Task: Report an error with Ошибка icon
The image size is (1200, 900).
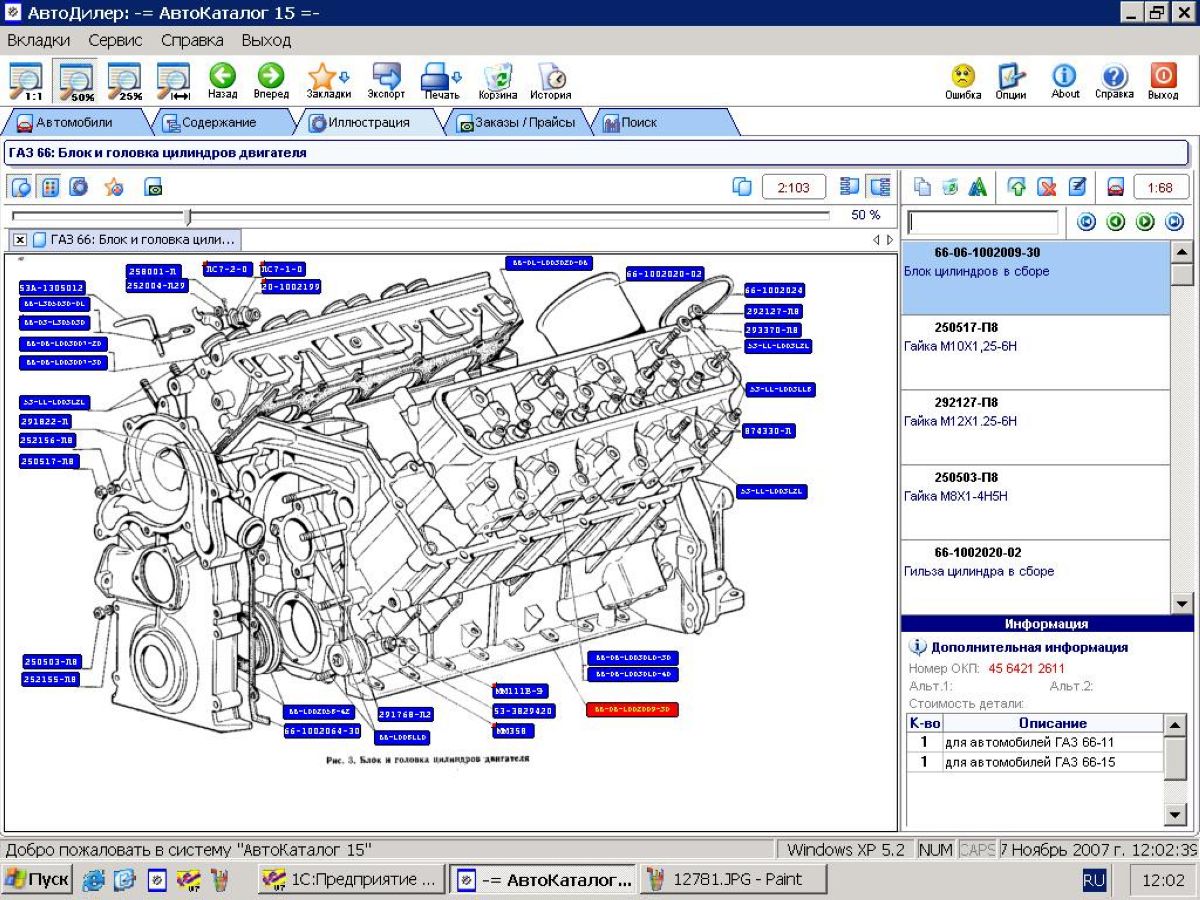Action: [x=963, y=82]
